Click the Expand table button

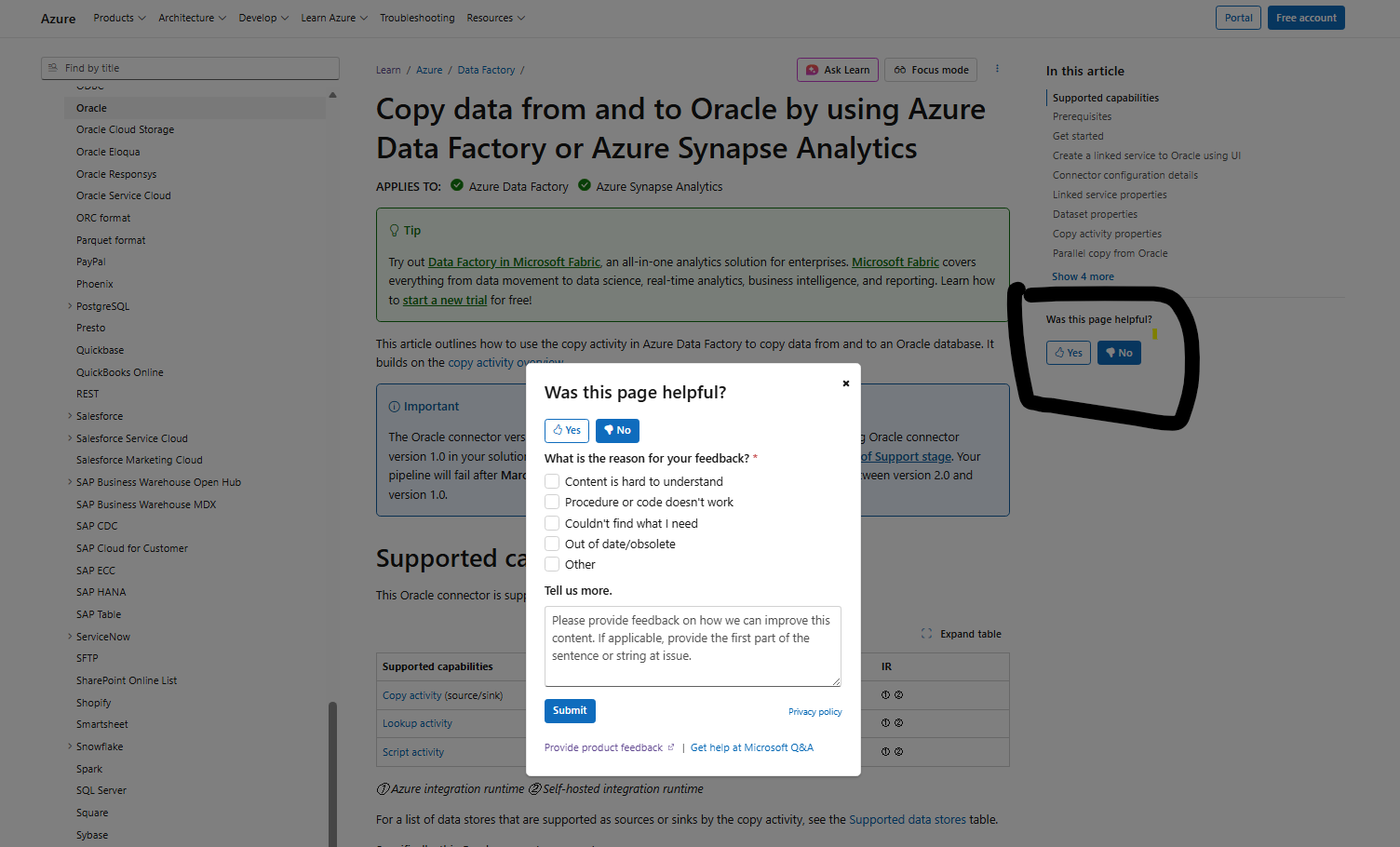[x=962, y=634]
